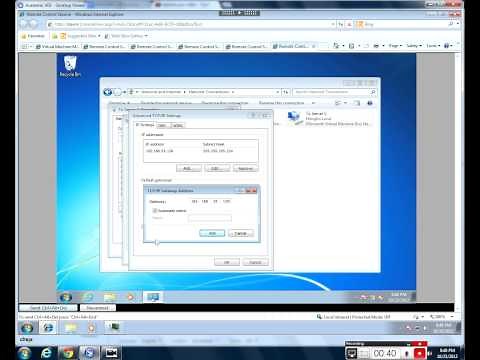Switch to the active Remote Control IE tab

(294, 46)
